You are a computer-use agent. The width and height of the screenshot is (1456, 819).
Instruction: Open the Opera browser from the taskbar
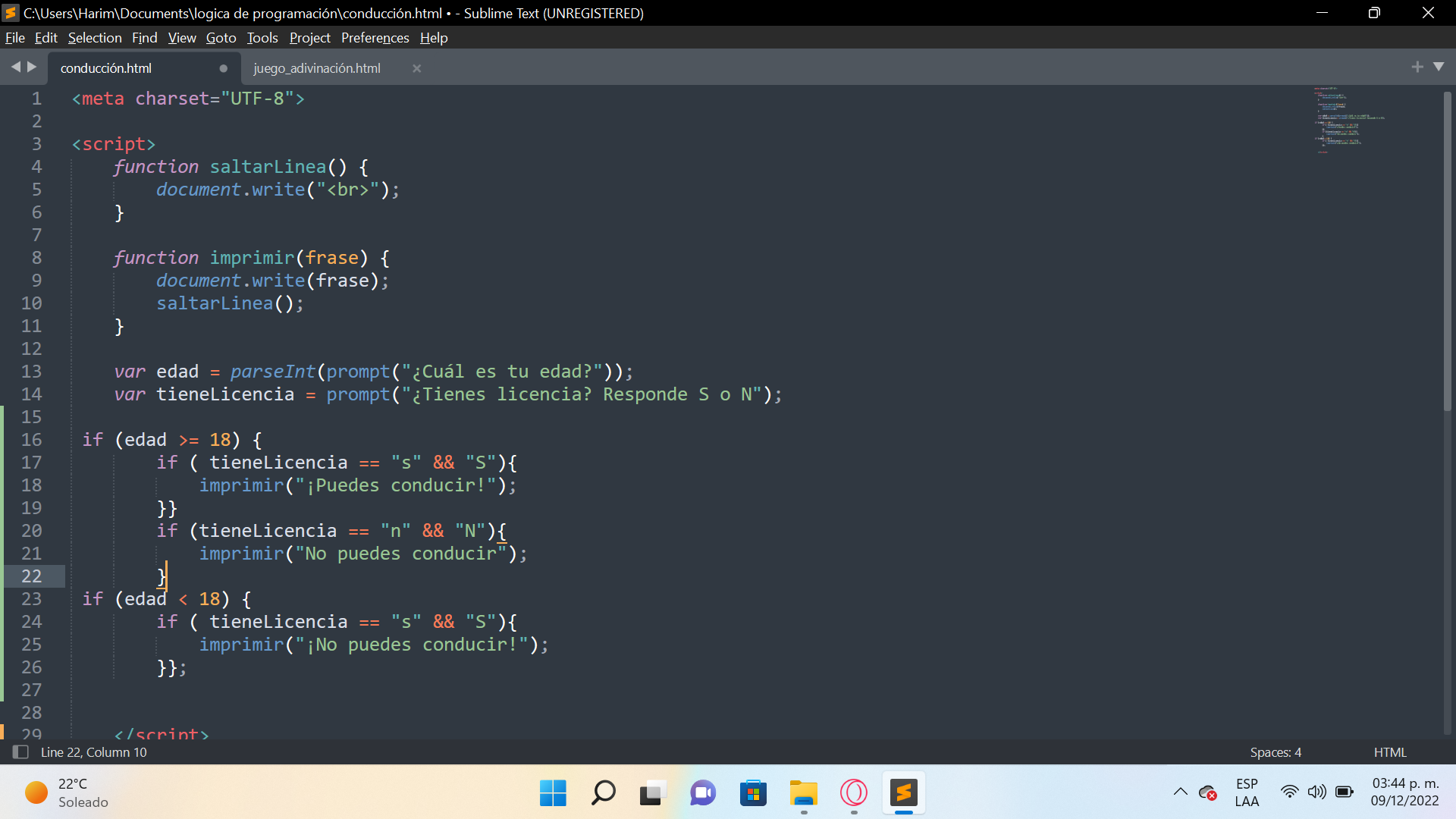click(854, 793)
